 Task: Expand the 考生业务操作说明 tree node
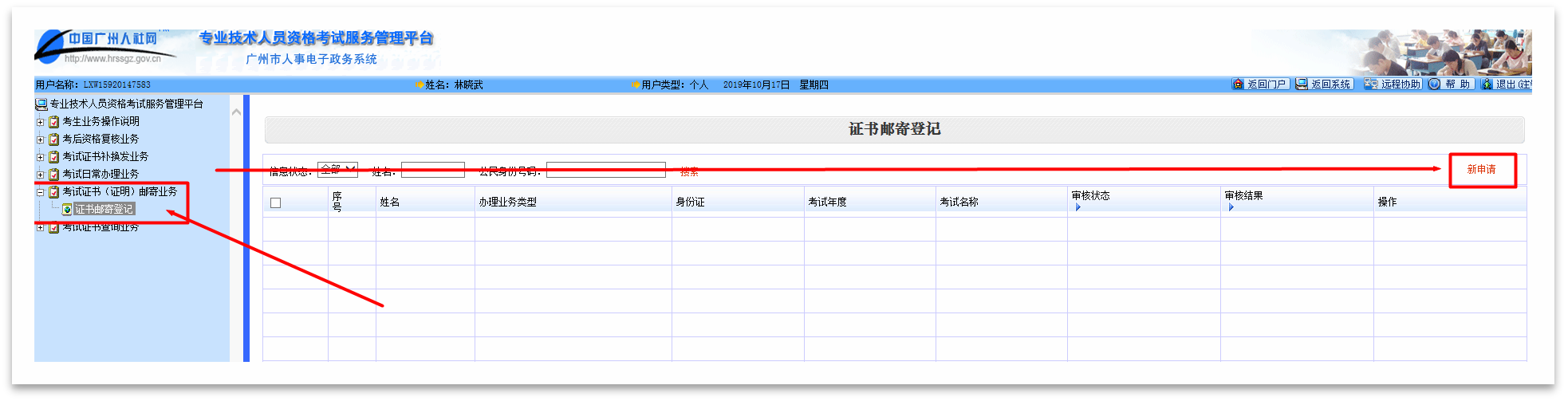[x=41, y=122]
